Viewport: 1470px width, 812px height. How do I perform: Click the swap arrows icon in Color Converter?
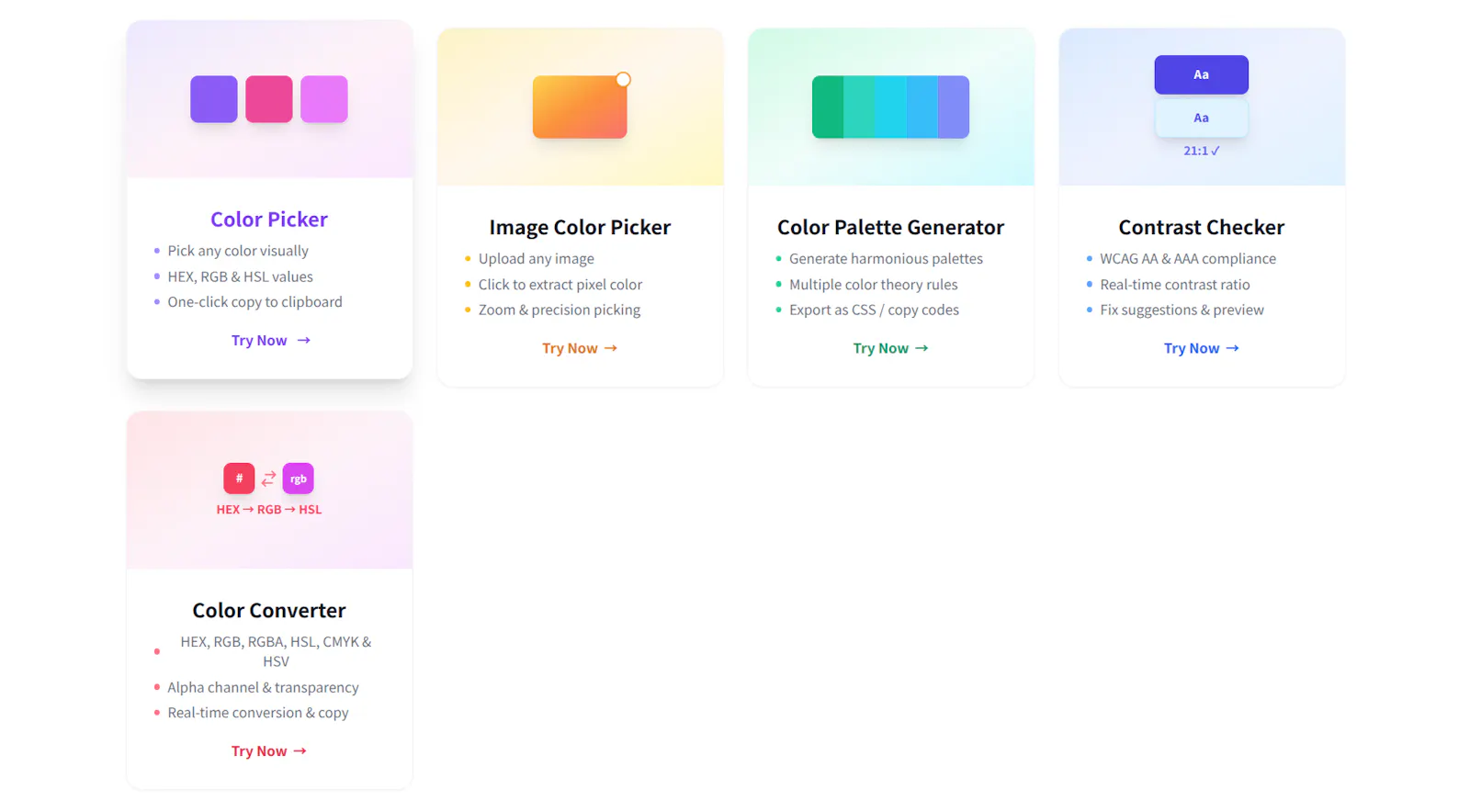268,479
